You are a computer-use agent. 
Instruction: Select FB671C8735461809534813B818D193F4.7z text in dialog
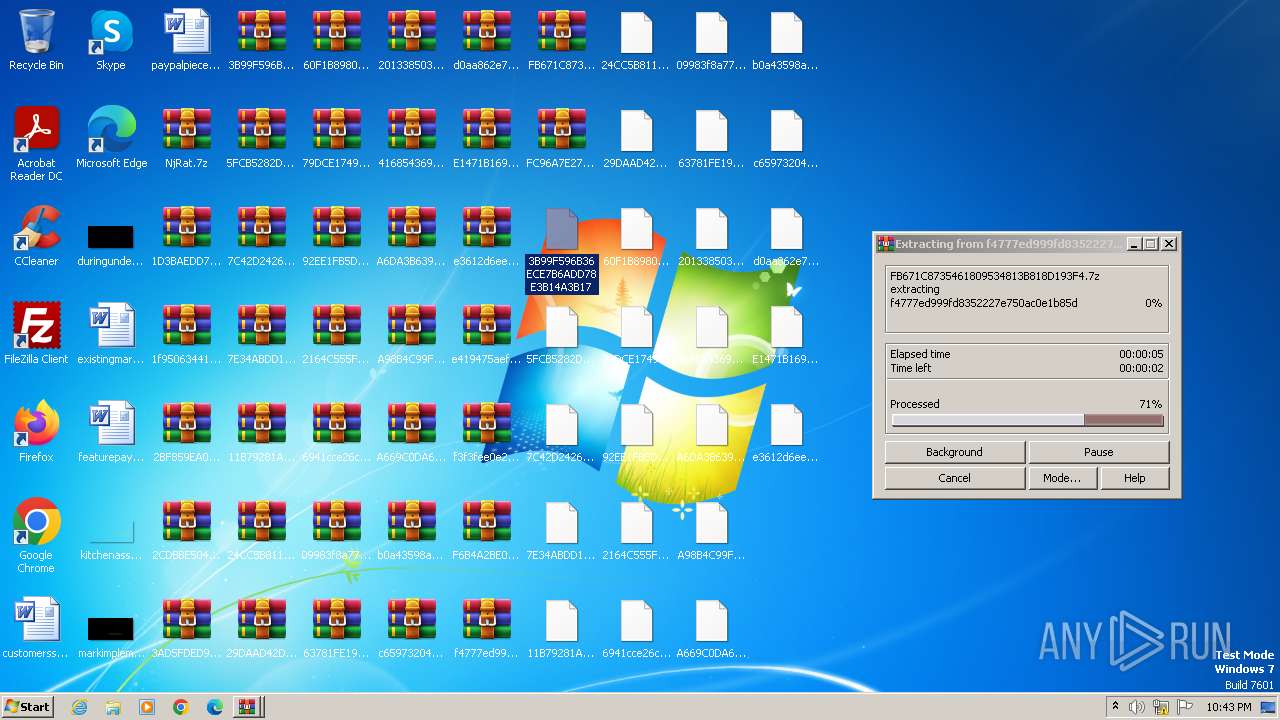(x=995, y=276)
